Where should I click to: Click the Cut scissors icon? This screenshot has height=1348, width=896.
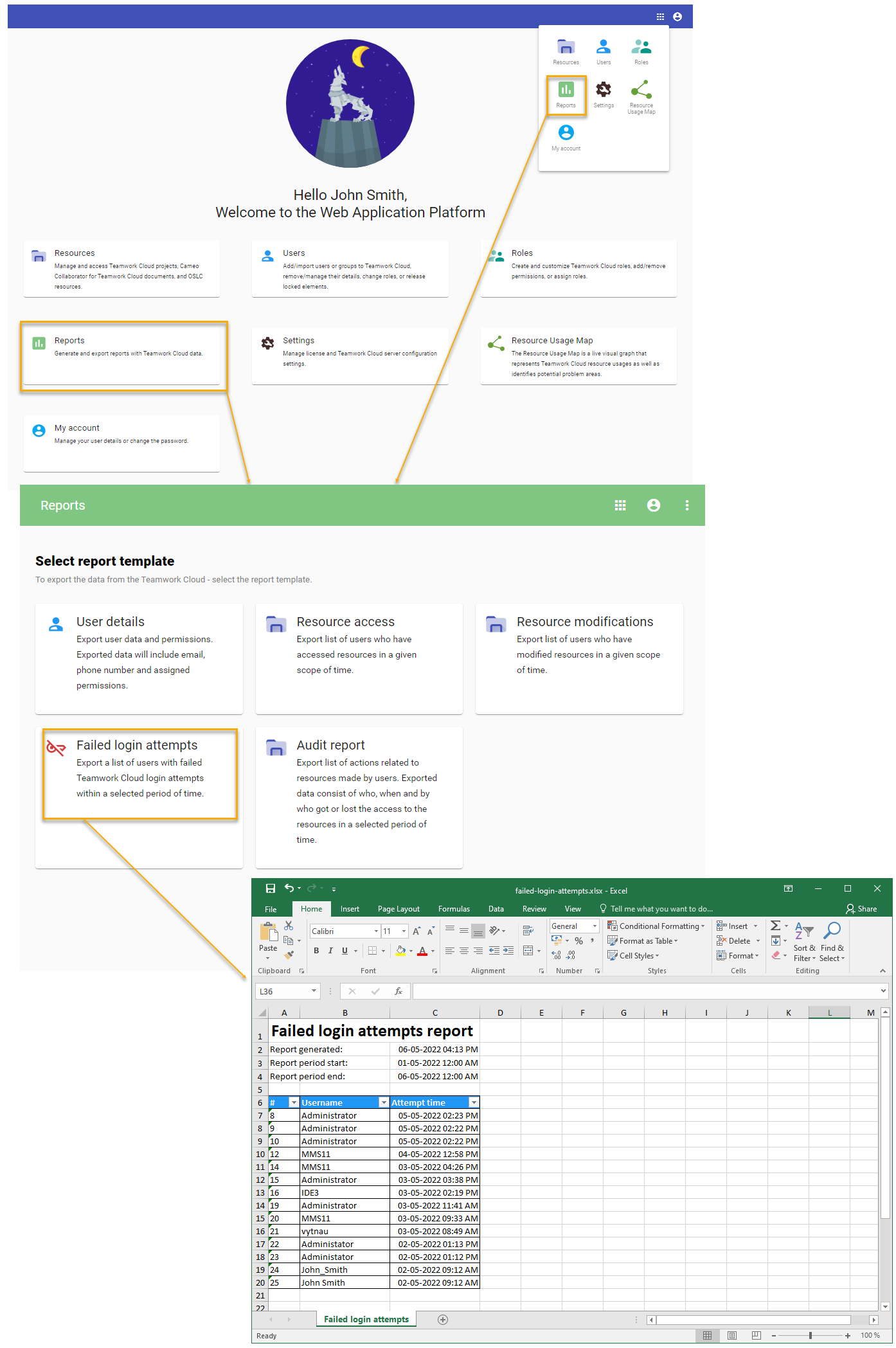289,926
